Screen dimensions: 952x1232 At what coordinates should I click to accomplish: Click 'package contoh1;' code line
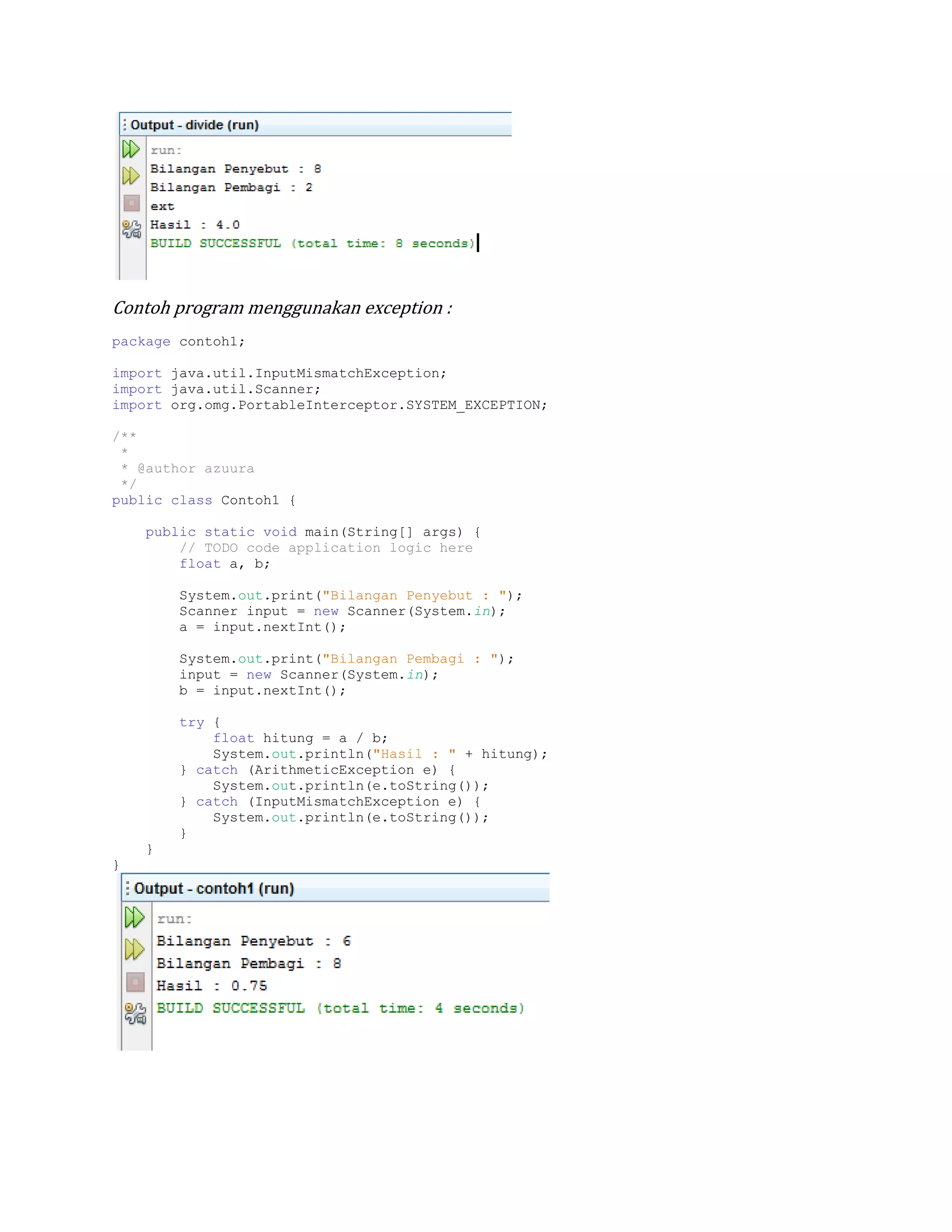point(178,342)
